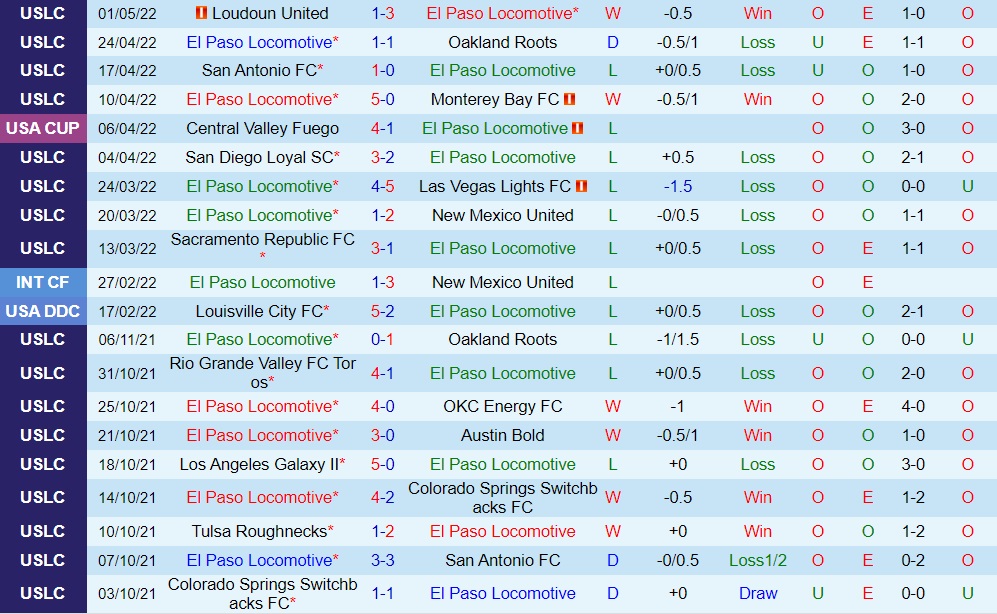Click the red card icon next to Monterey Bay FC
Viewport: 997px width, 614px height.
click(569, 100)
